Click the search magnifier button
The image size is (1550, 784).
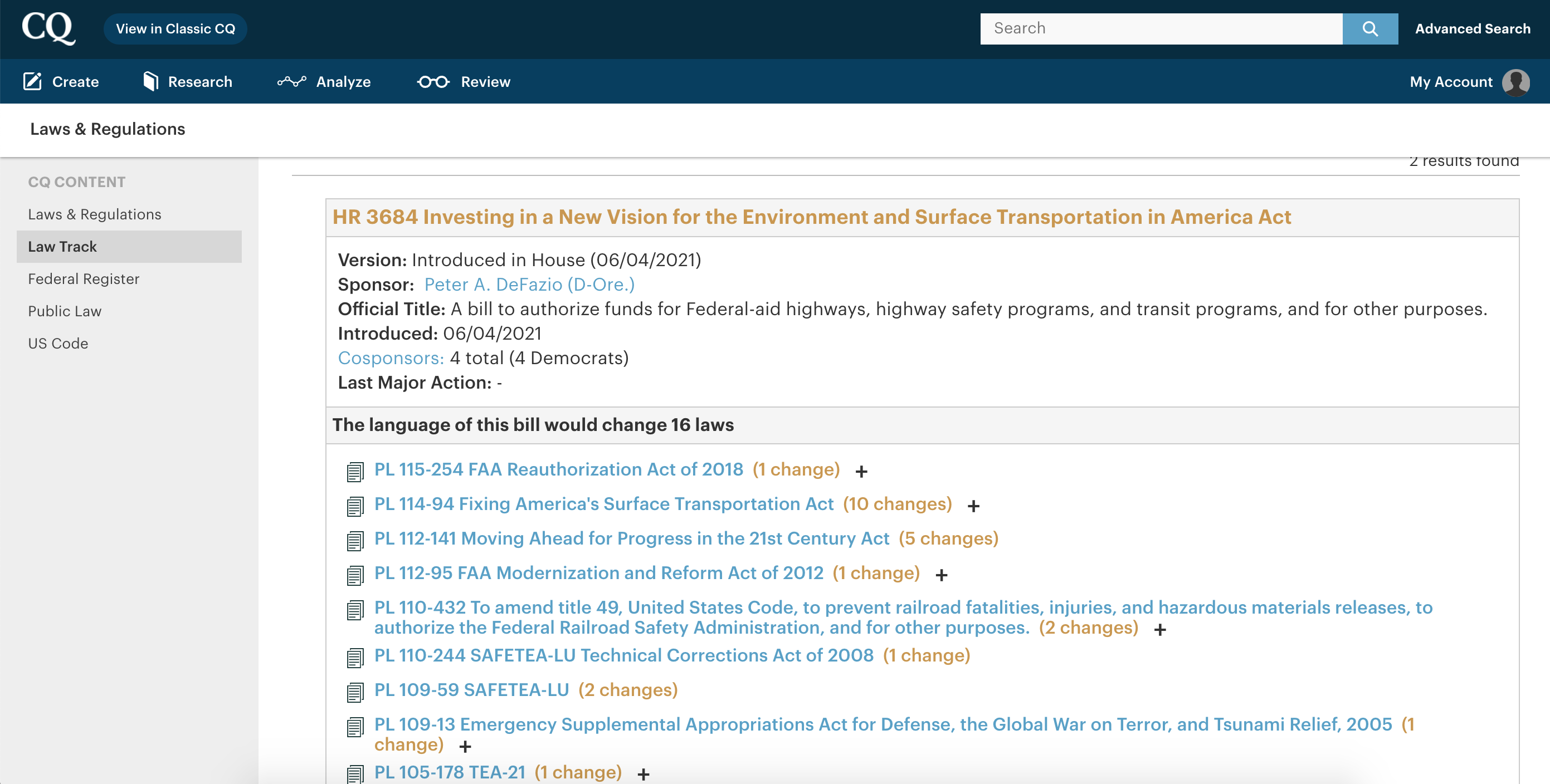pyautogui.click(x=1369, y=28)
